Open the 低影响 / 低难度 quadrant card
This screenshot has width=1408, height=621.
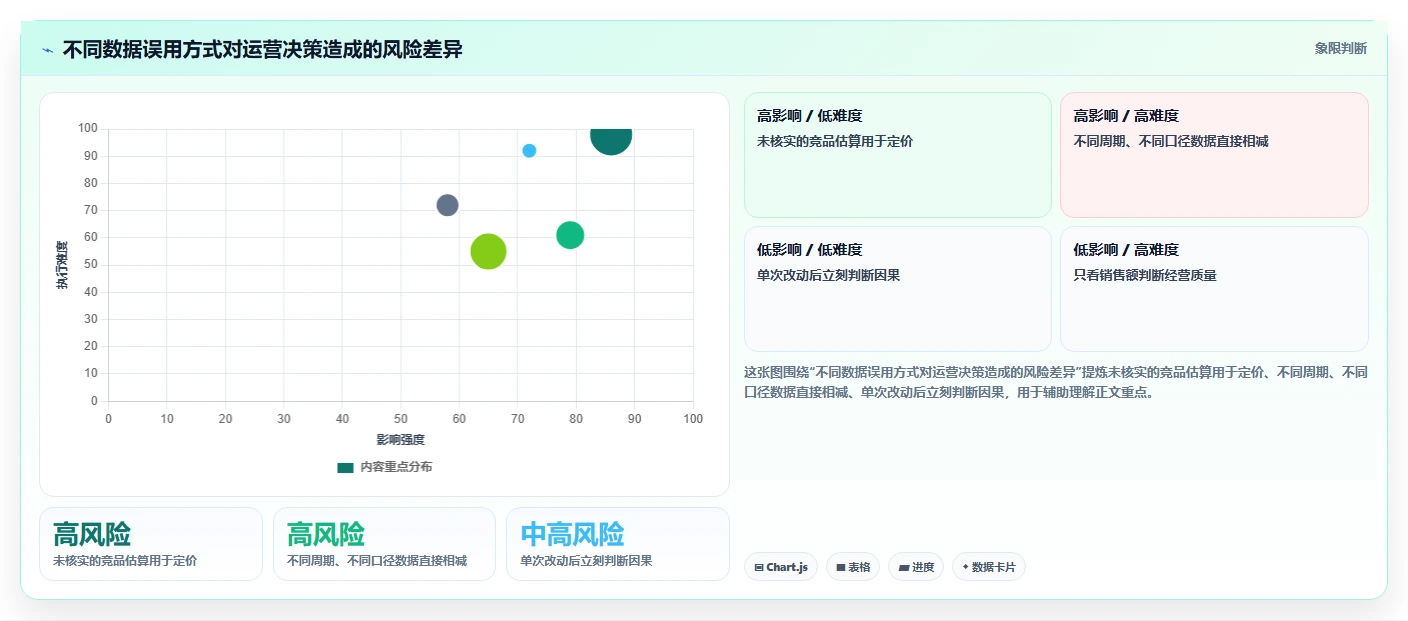click(x=897, y=289)
